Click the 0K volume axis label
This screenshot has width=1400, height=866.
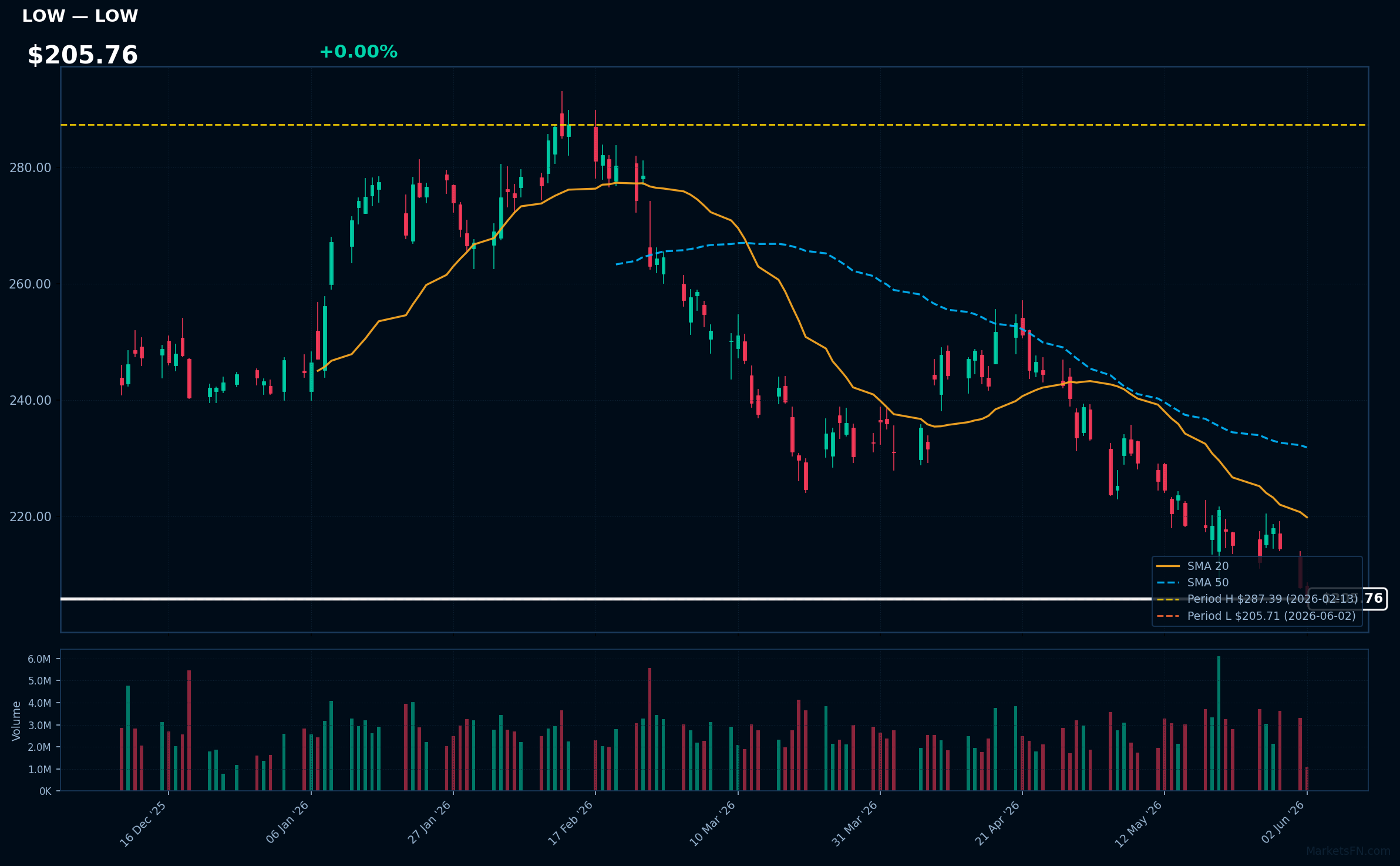click(x=45, y=791)
